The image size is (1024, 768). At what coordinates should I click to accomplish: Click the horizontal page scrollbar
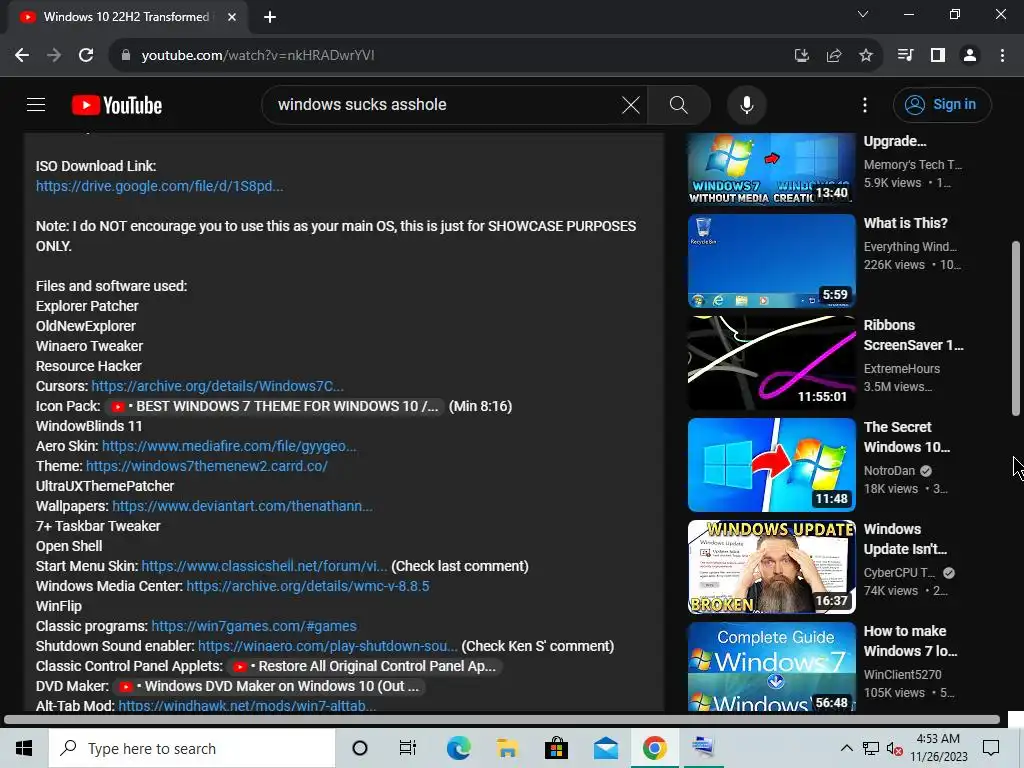tap(502, 720)
